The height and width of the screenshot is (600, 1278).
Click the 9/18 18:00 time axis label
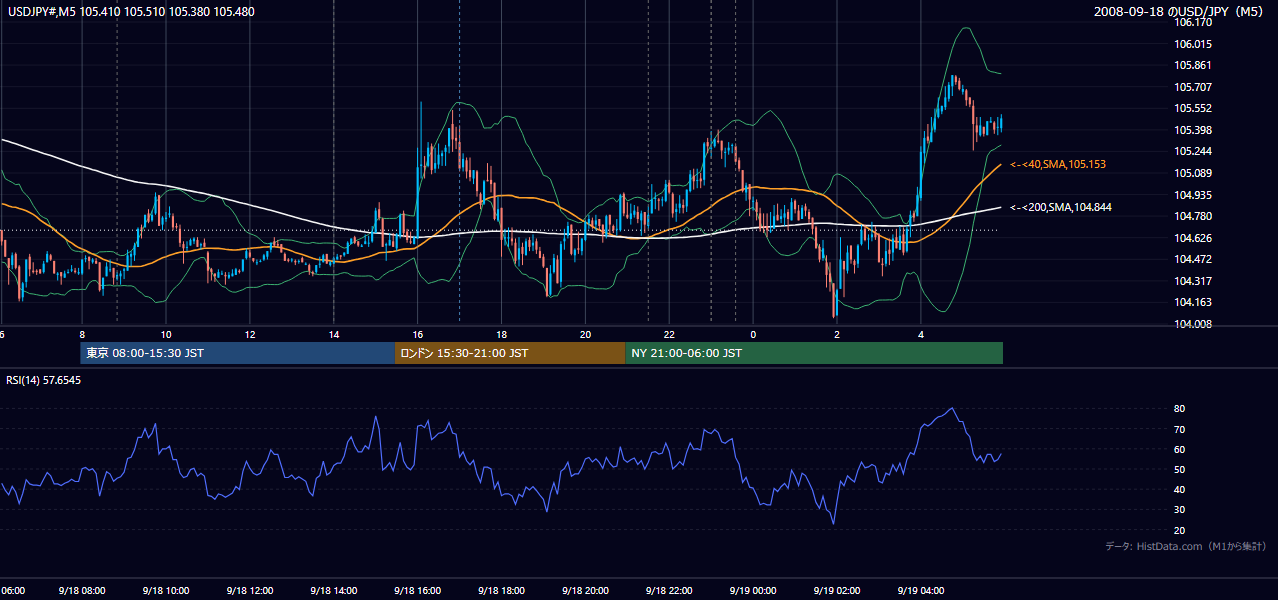point(502,591)
